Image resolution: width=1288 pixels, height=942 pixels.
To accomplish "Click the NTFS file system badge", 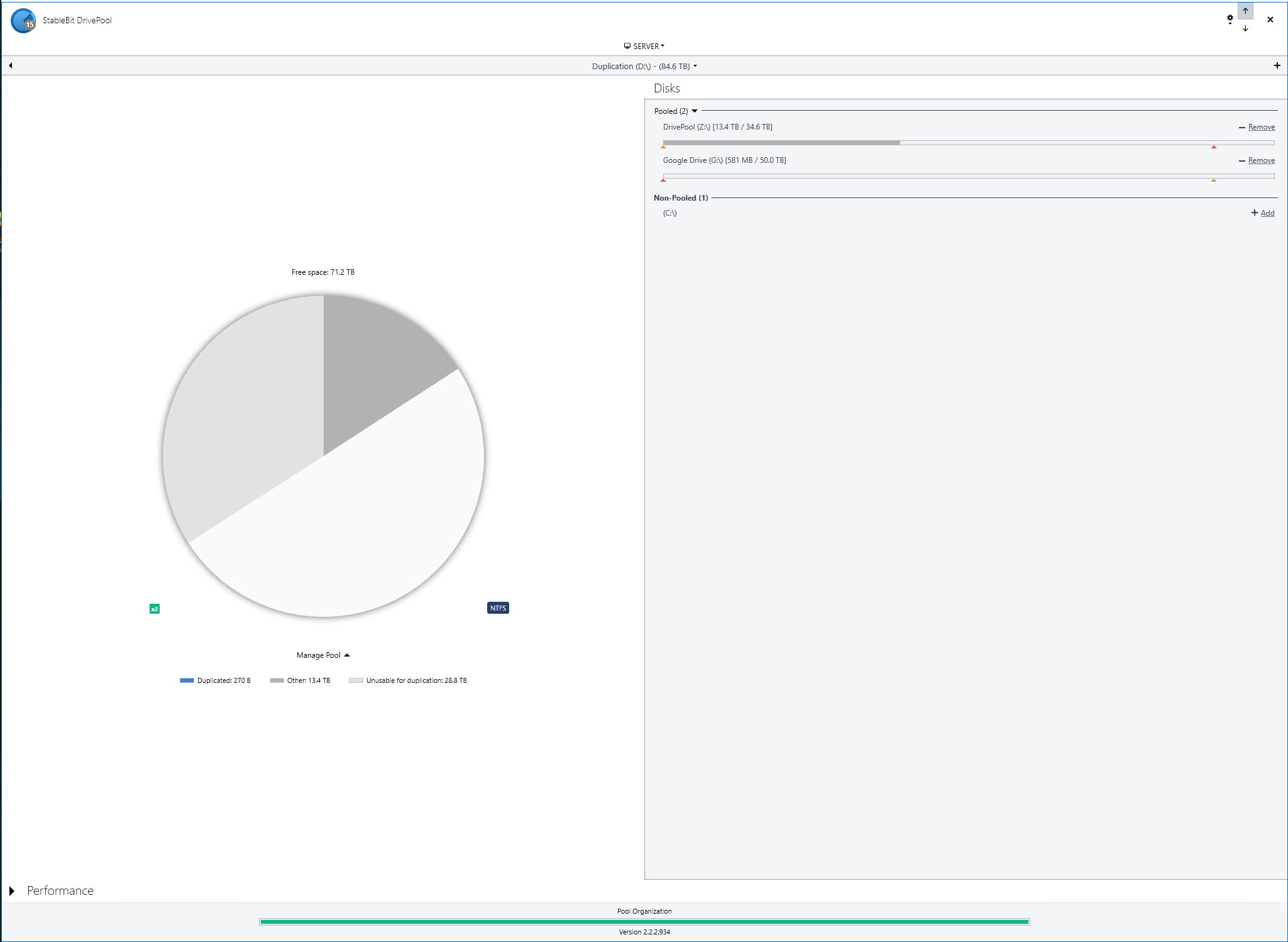I will (x=498, y=608).
